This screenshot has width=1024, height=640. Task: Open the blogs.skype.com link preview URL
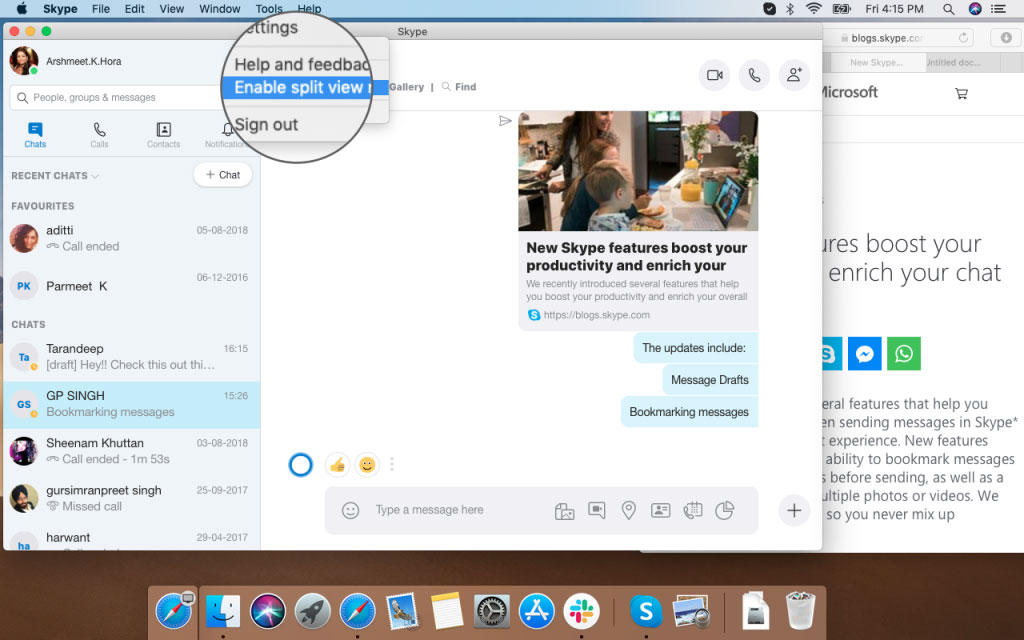coord(596,315)
